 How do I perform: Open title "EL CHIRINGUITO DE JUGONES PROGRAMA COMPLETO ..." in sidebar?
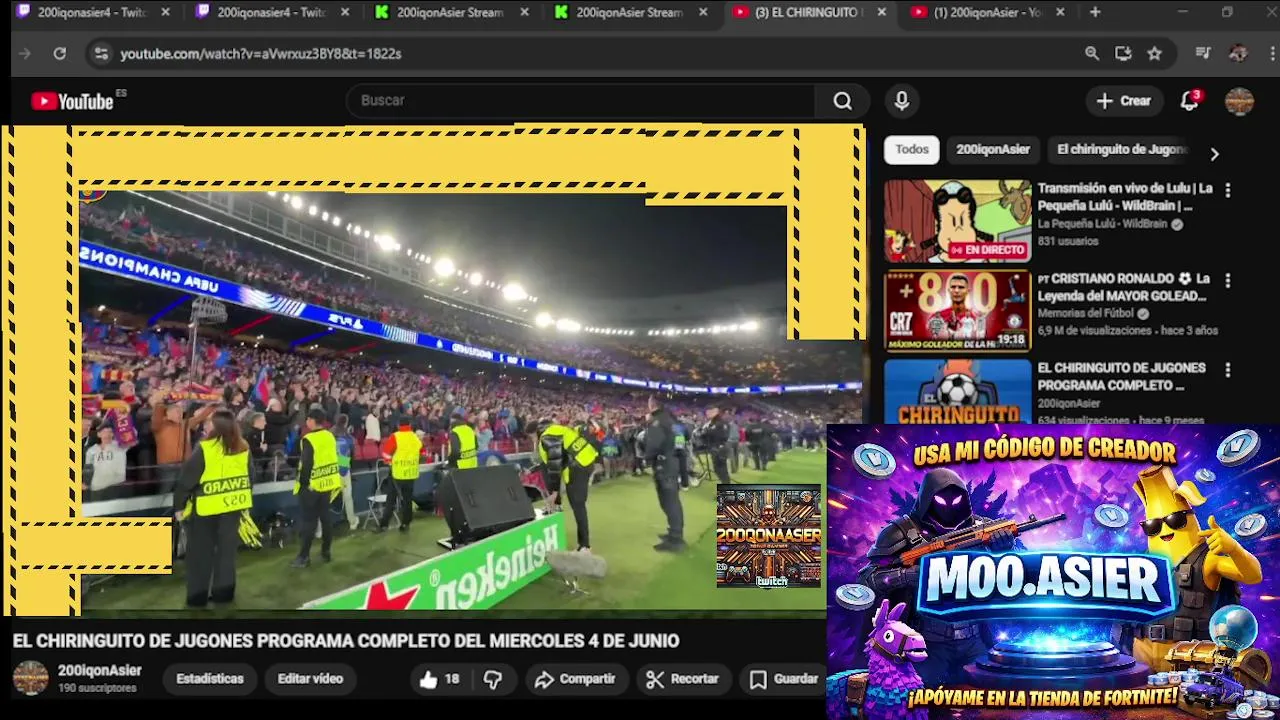coord(1122,376)
